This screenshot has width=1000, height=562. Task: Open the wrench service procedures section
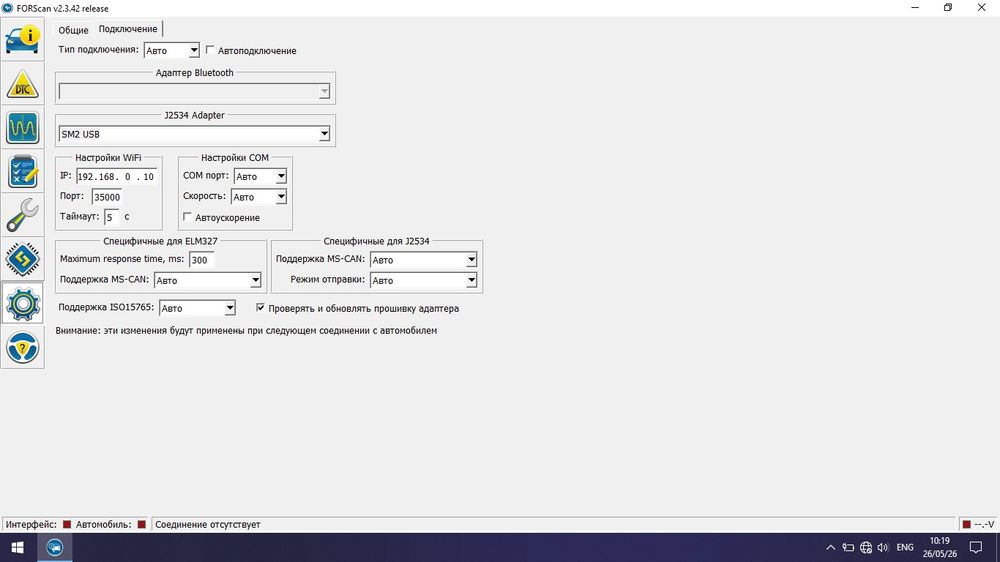[22, 215]
